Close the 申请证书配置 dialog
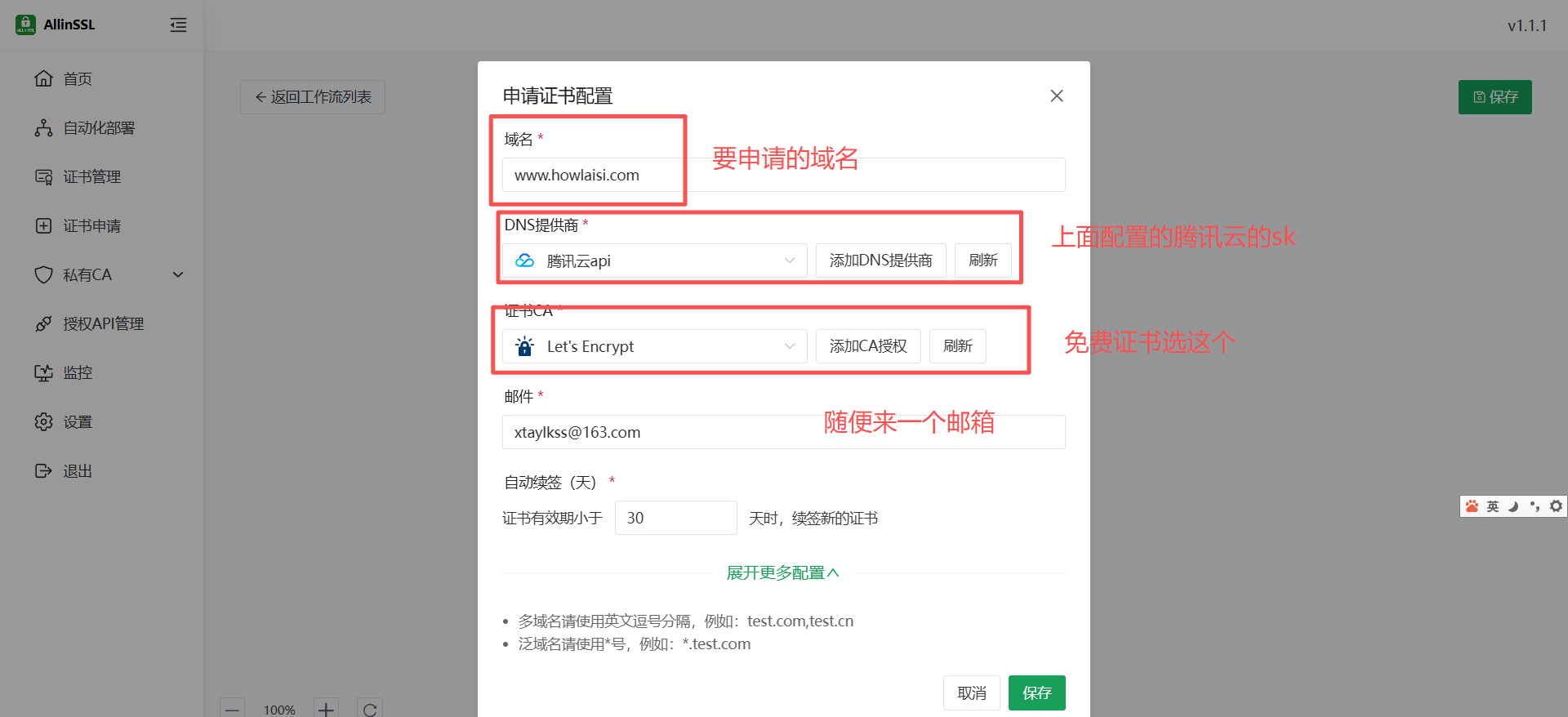 coord(1057,96)
